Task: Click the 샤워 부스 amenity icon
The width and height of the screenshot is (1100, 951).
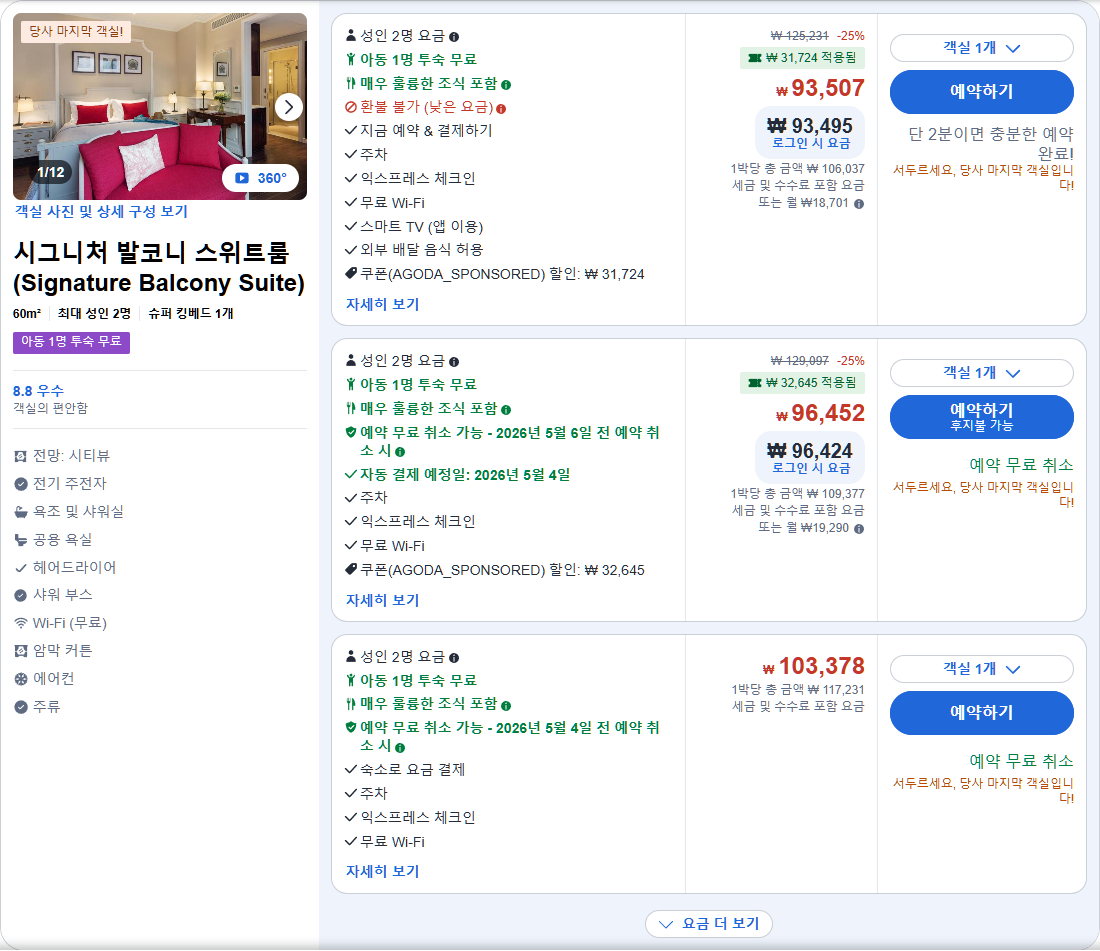Action: coord(21,595)
